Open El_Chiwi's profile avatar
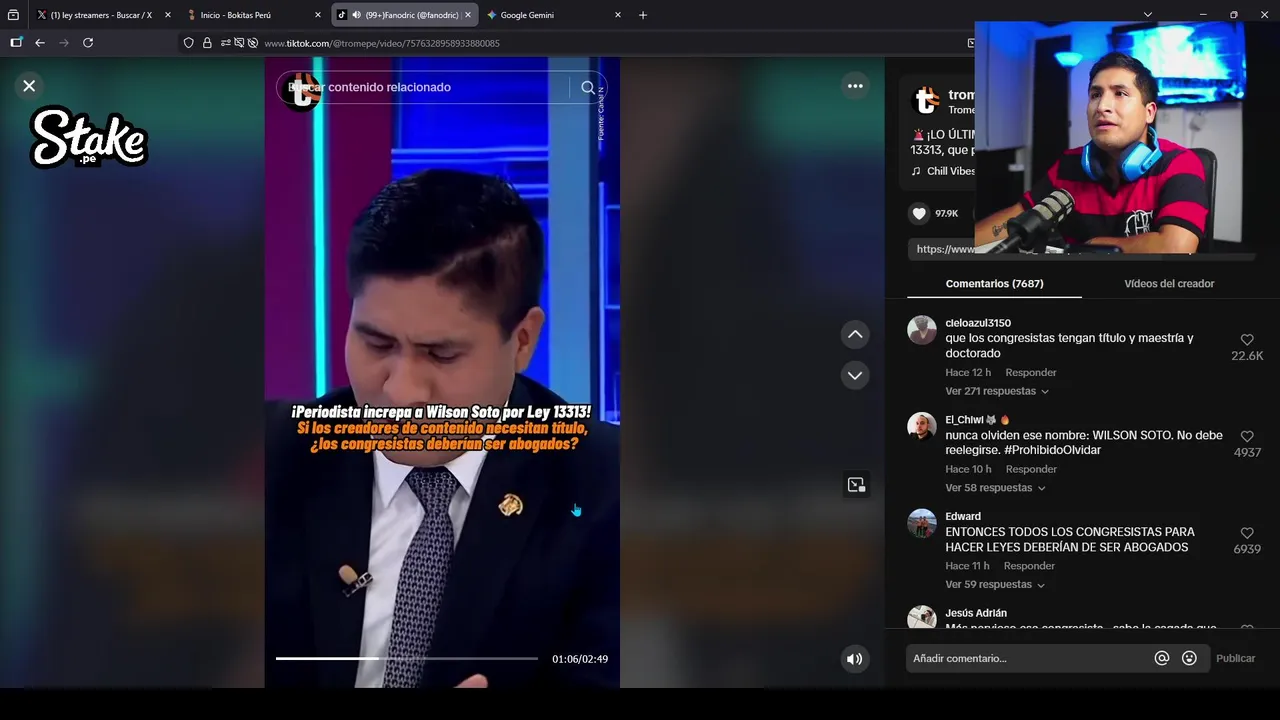The image size is (1280, 720). coord(922,427)
